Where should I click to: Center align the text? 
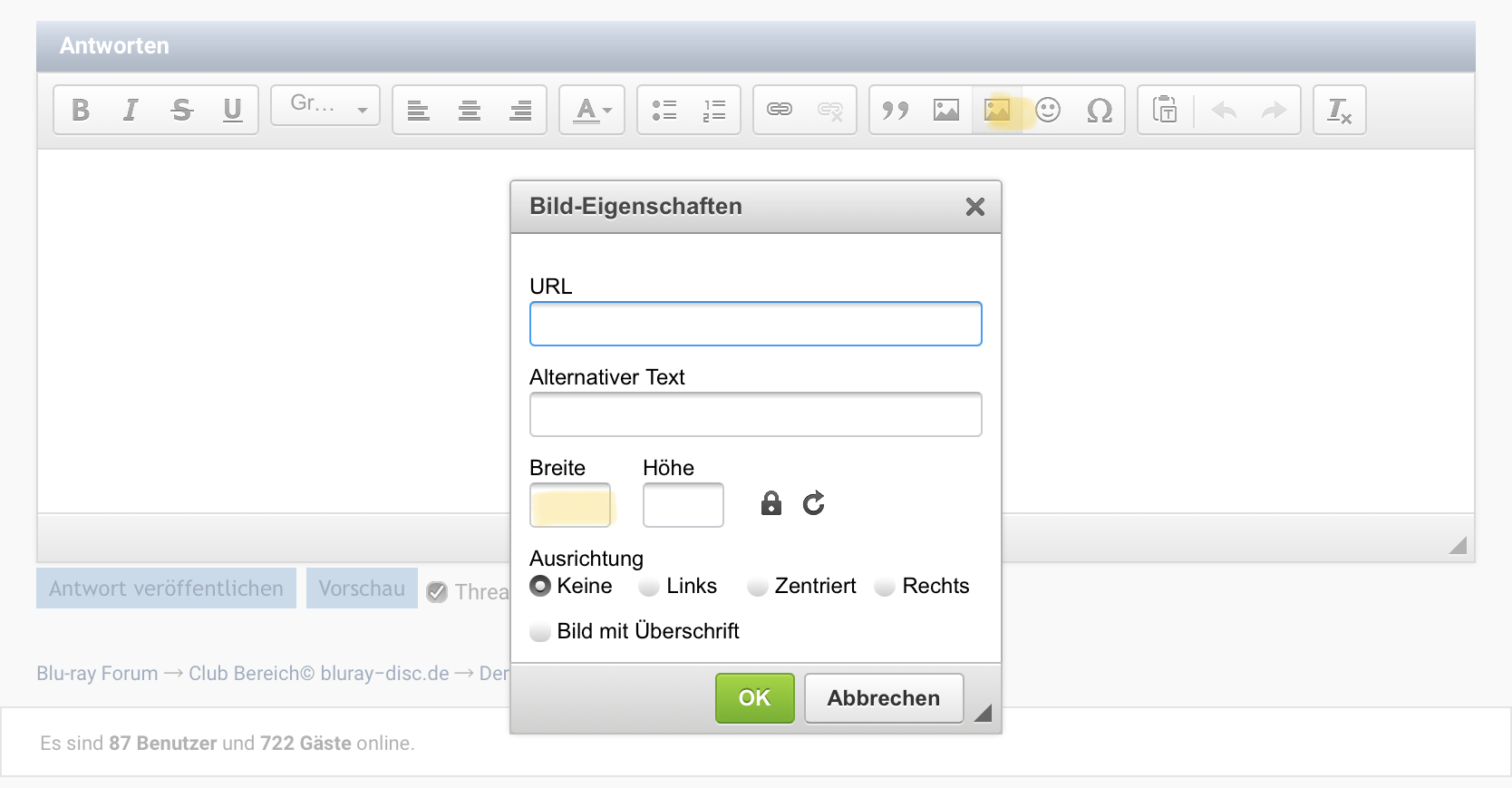tap(470, 110)
